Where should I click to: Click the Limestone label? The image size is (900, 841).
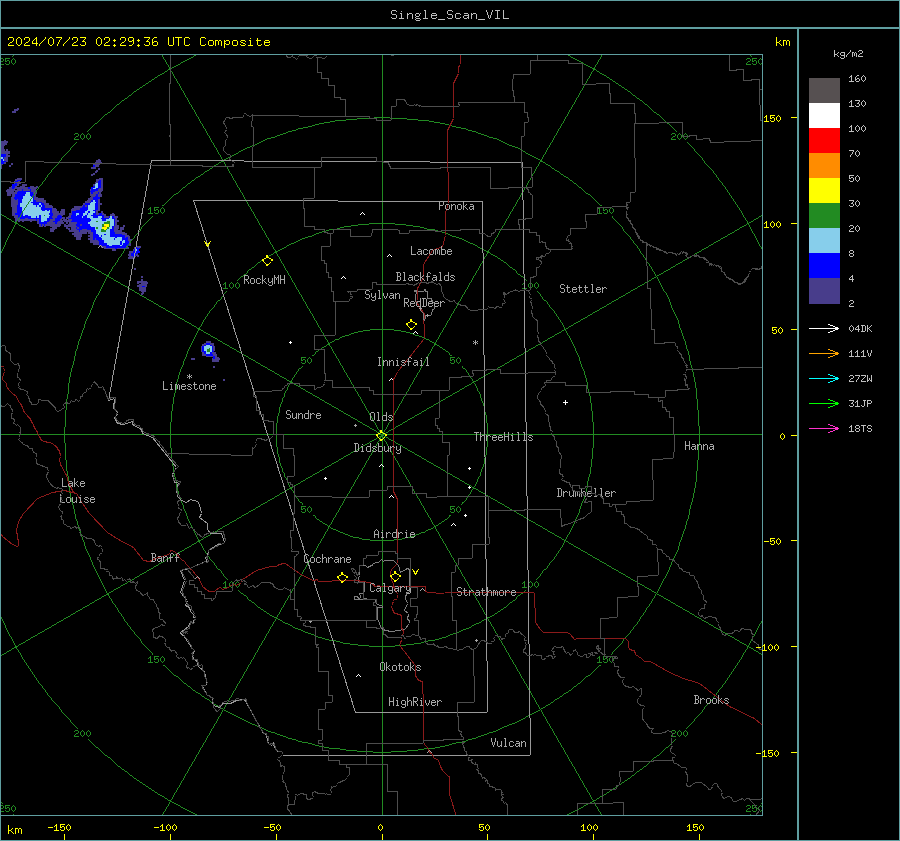coord(189,386)
